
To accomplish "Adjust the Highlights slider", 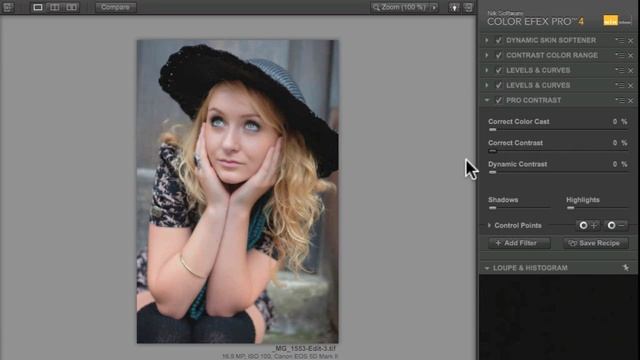I will (597, 208).
